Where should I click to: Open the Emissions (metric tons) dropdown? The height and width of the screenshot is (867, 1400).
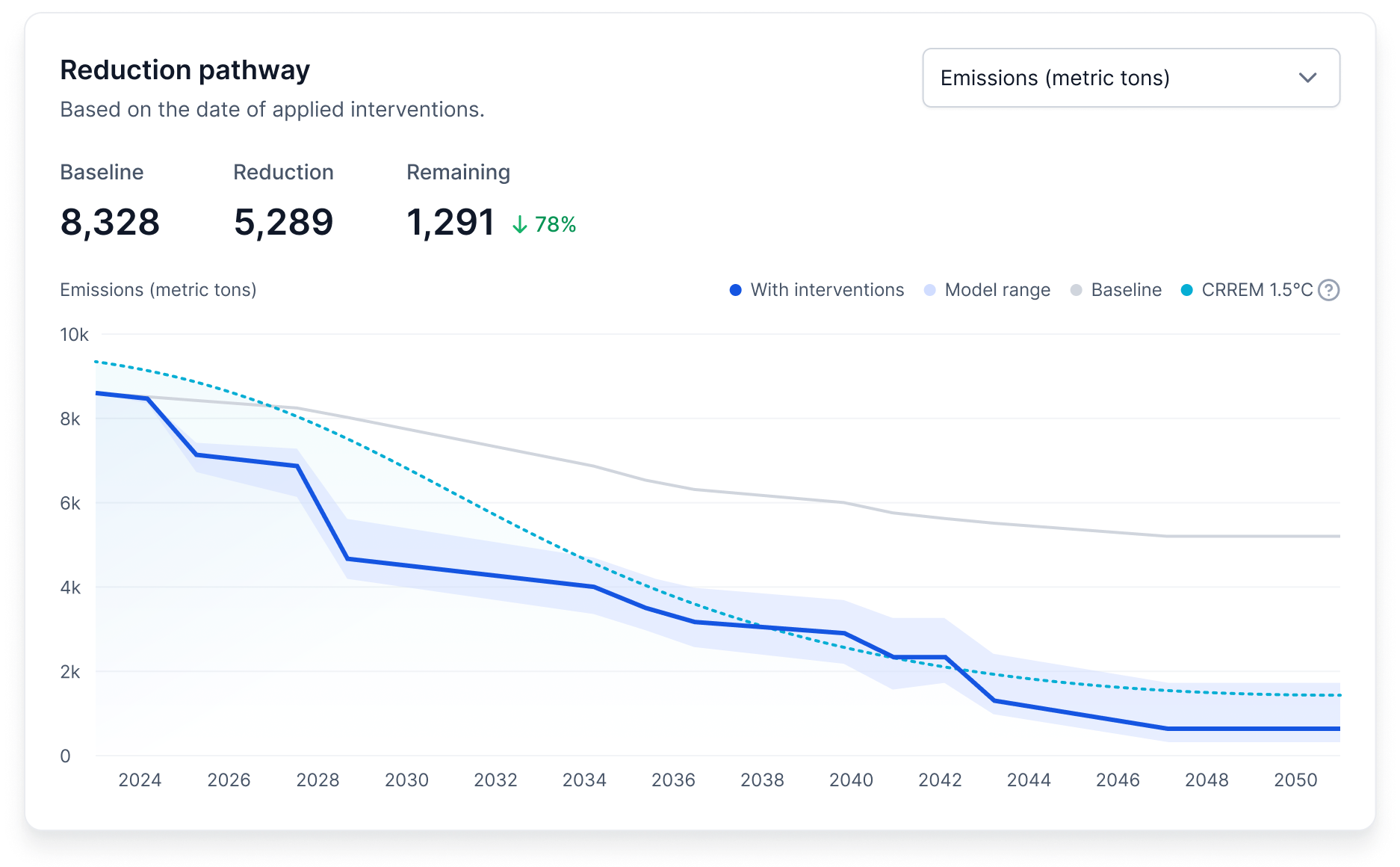(x=1130, y=78)
